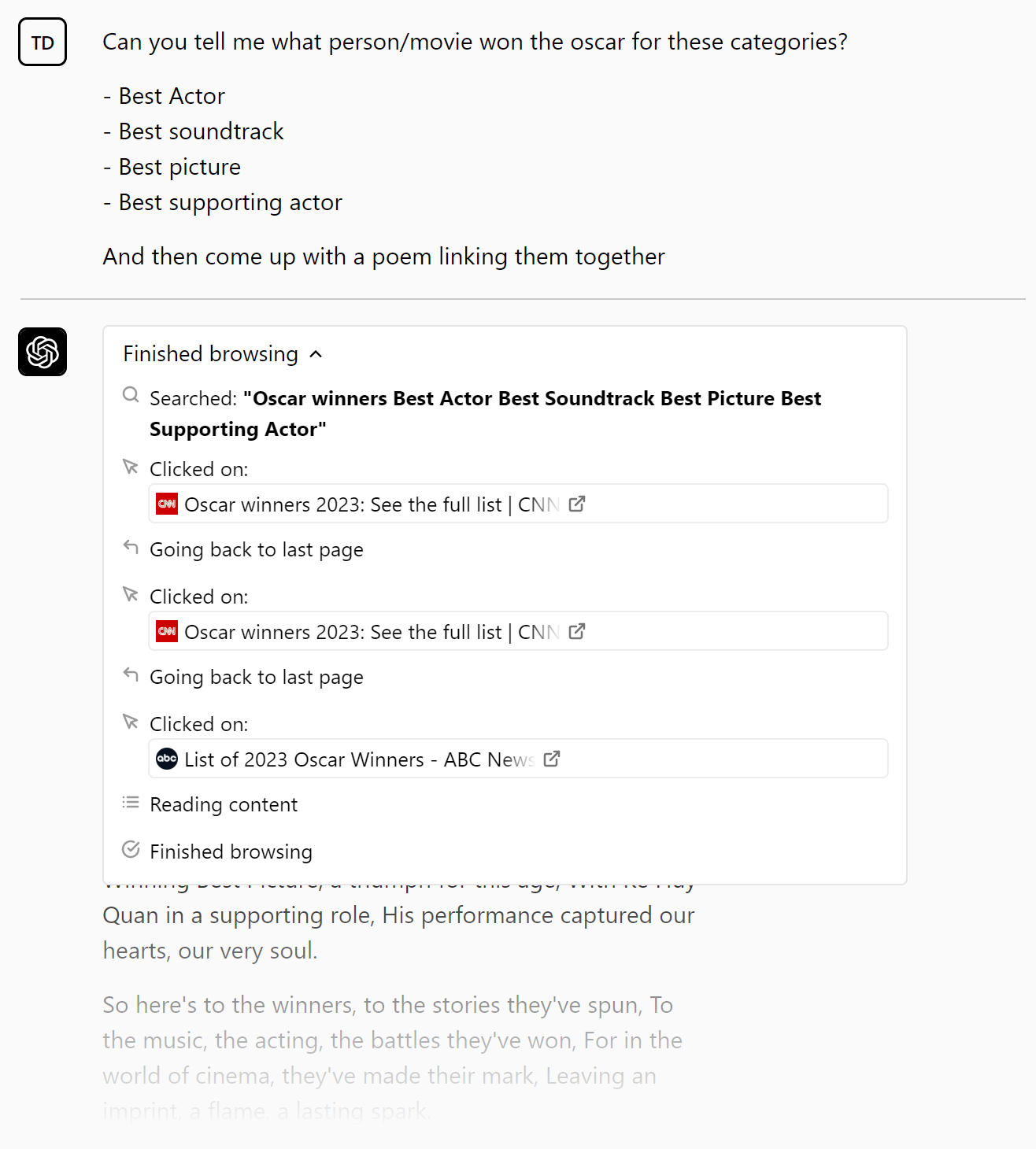This screenshot has height=1149, width=1036.
Task: Click the CNN favicon on the first link card
Action: [x=166, y=504]
